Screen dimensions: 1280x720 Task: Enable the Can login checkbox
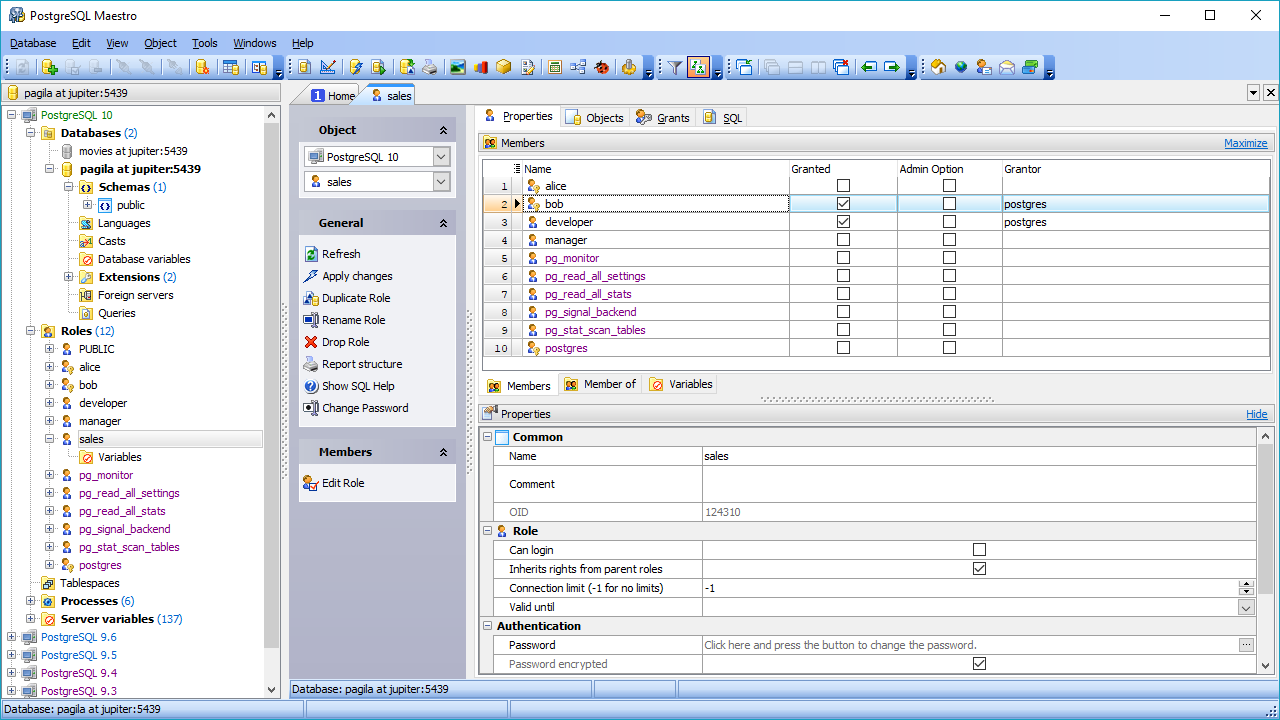click(979, 550)
